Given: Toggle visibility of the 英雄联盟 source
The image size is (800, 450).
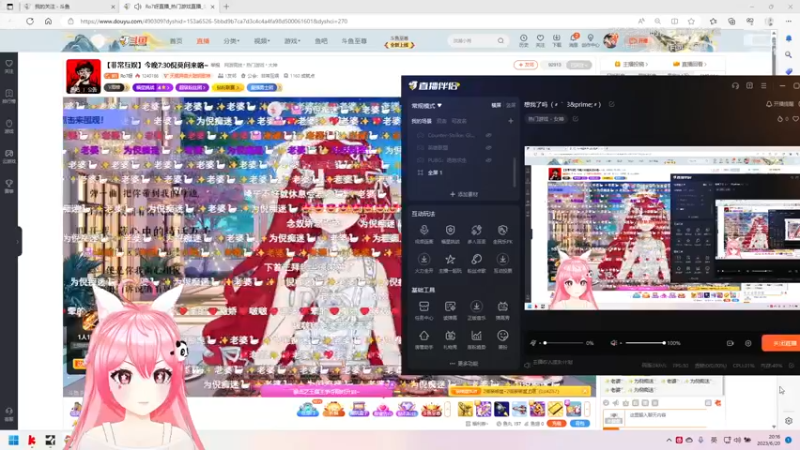Looking at the screenshot, I should [488, 147].
